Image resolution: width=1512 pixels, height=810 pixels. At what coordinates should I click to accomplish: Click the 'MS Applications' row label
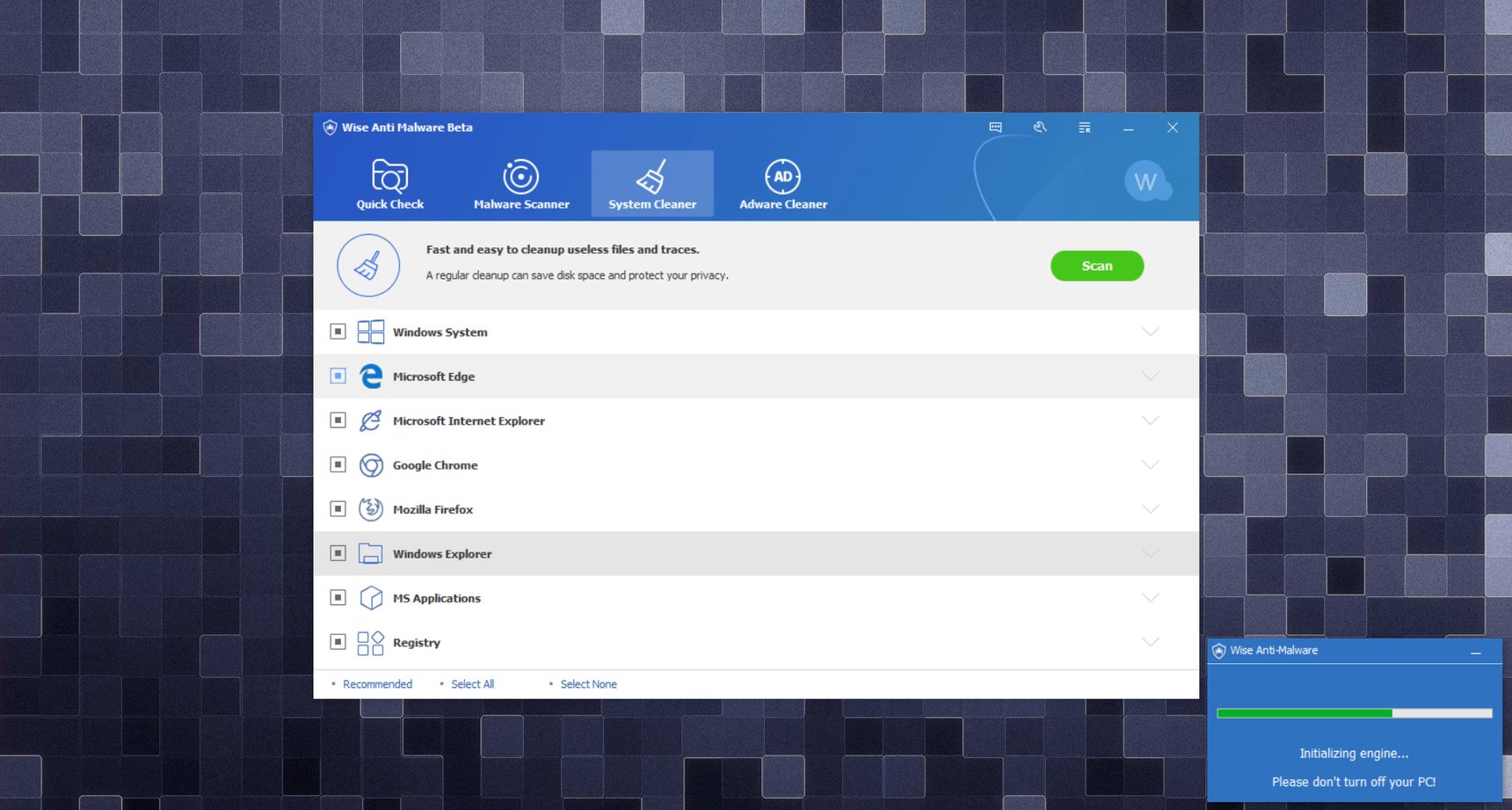click(437, 598)
